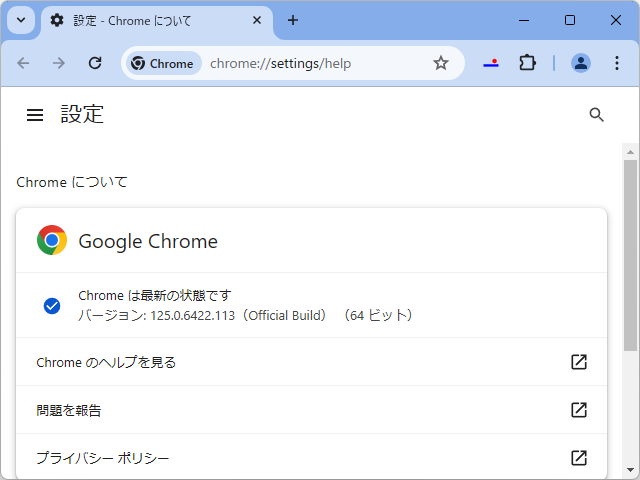Click external link icon for 問題を報告
The image size is (640, 480).
point(579,410)
